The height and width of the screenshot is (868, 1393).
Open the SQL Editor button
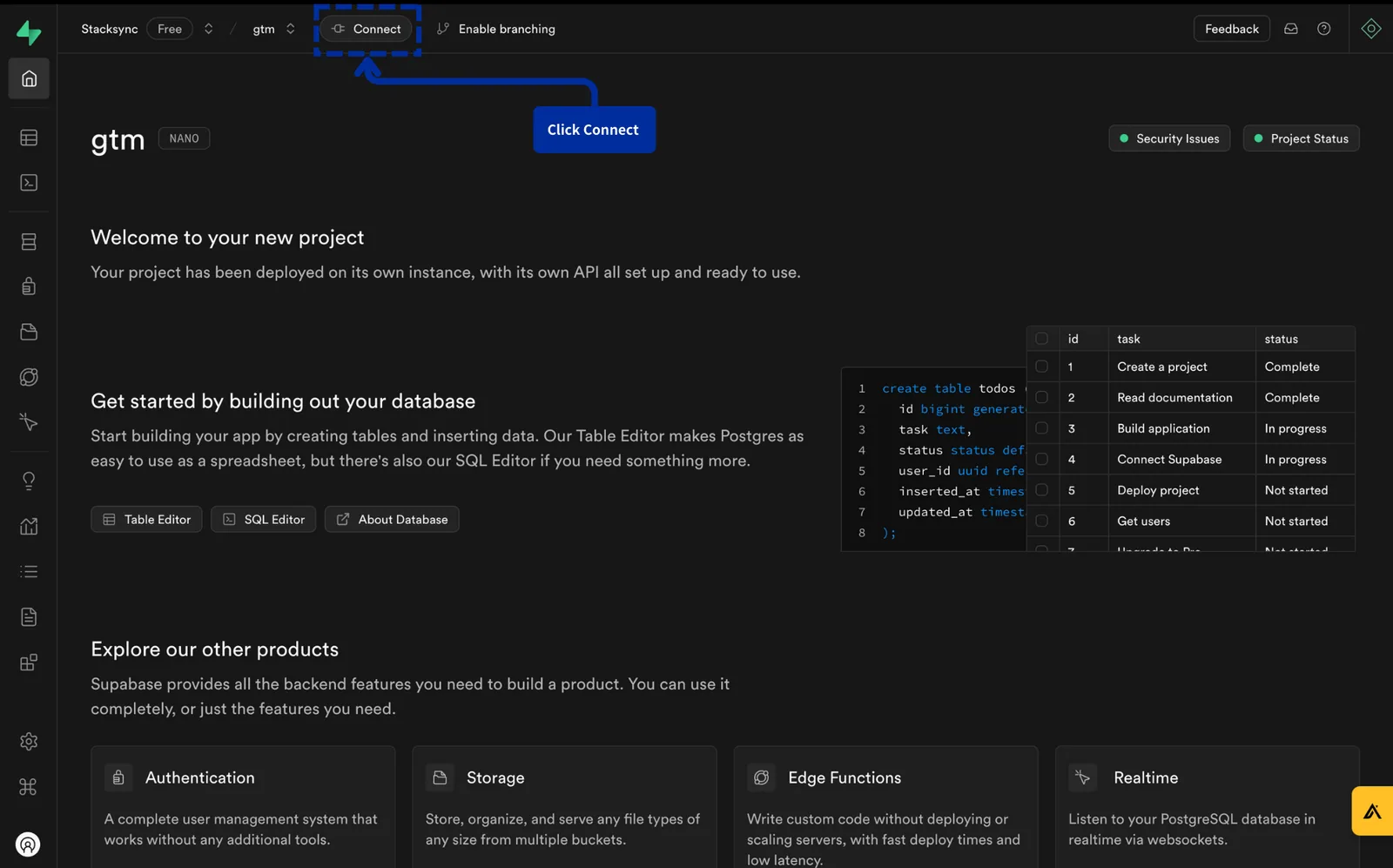(263, 519)
